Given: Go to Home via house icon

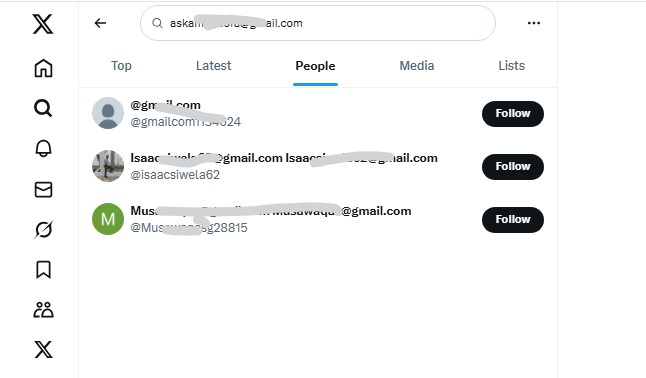Looking at the screenshot, I should point(43,68).
